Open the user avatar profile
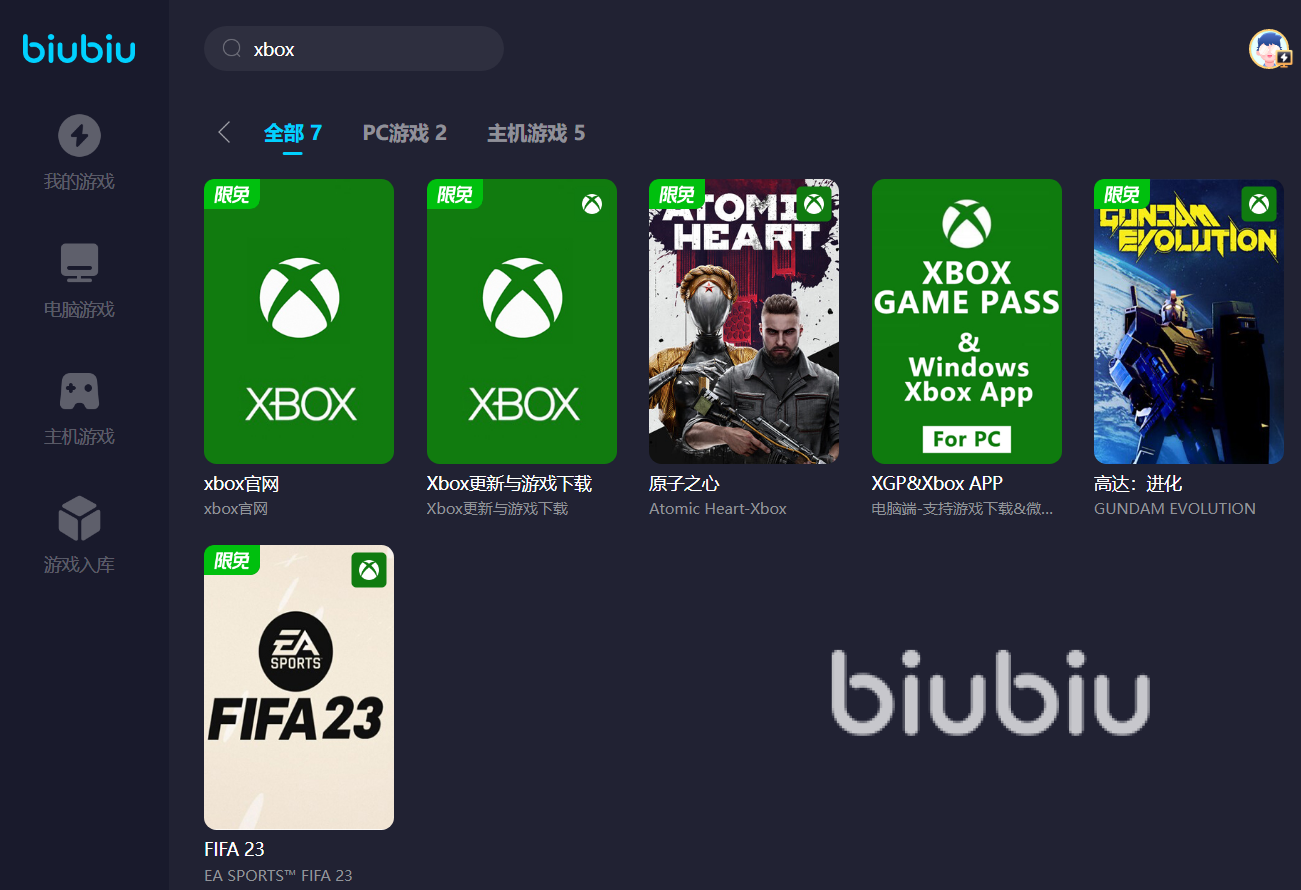The width and height of the screenshot is (1301, 890). pyautogui.click(x=1269, y=49)
